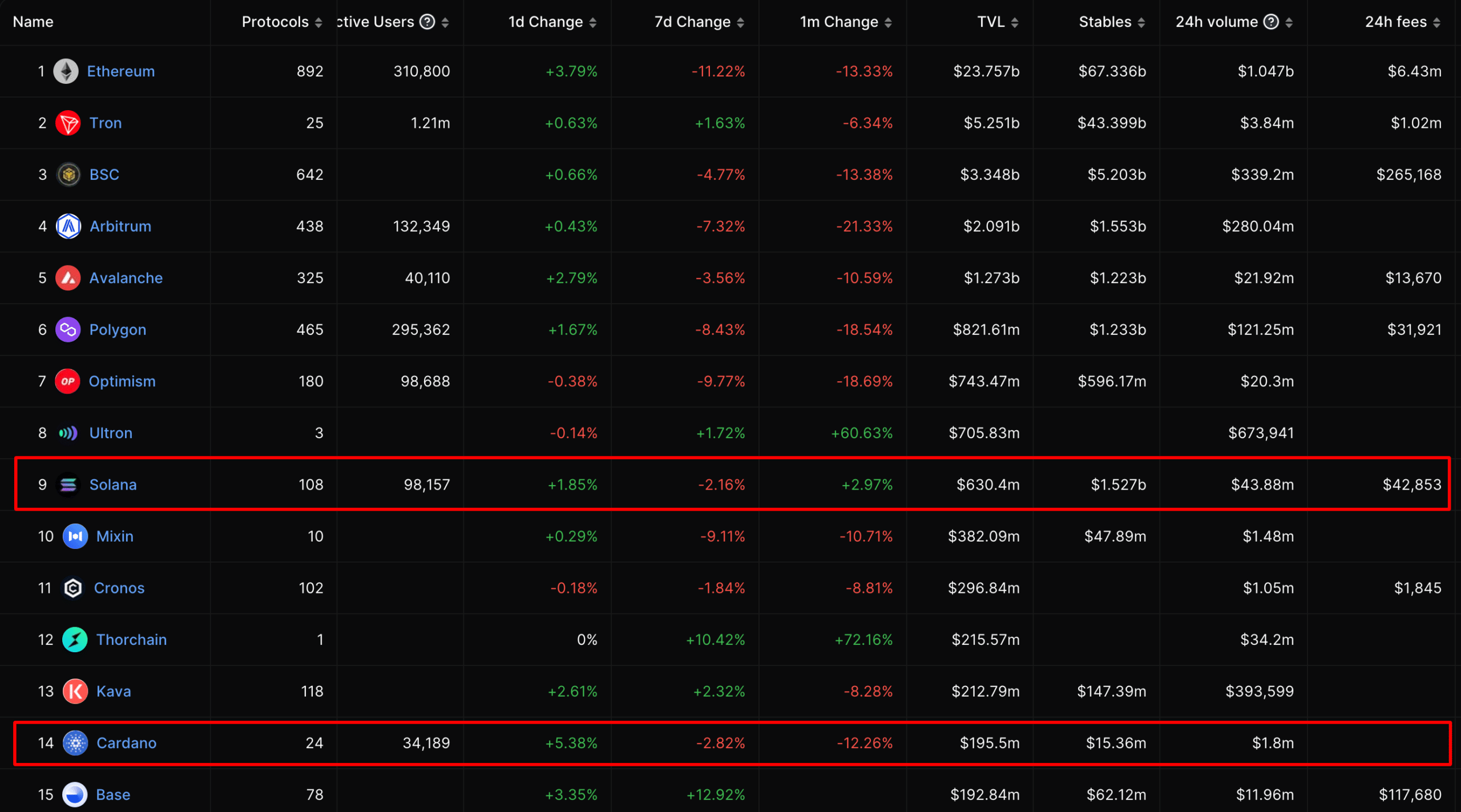1461x812 pixels.
Task: Click Mixin TVL value $382.09m
Action: click(x=984, y=536)
